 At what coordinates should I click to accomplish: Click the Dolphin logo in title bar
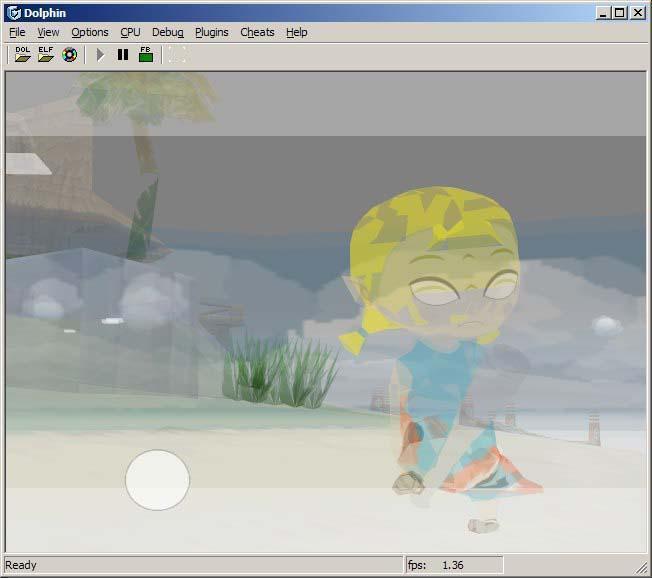[14, 12]
